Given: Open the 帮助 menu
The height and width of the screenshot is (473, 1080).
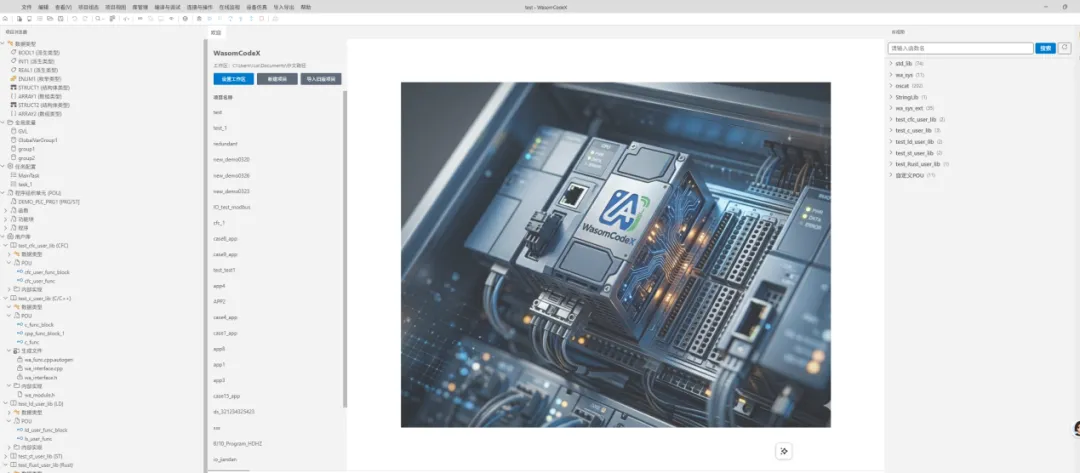Looking at the screenshot, I should [x=306, y=6].
